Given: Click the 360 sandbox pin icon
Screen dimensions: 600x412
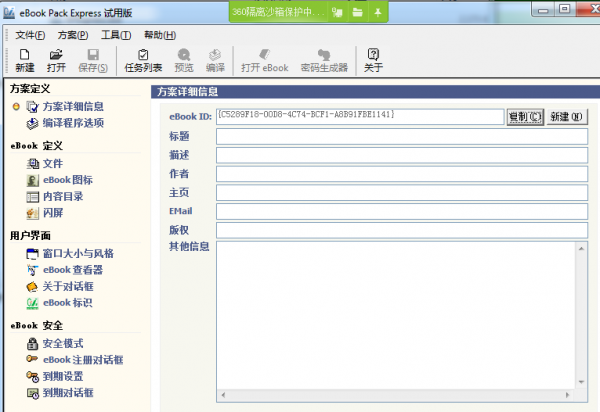Looking at the screenshot, I should pyautogui.click(x=378, y=13).
